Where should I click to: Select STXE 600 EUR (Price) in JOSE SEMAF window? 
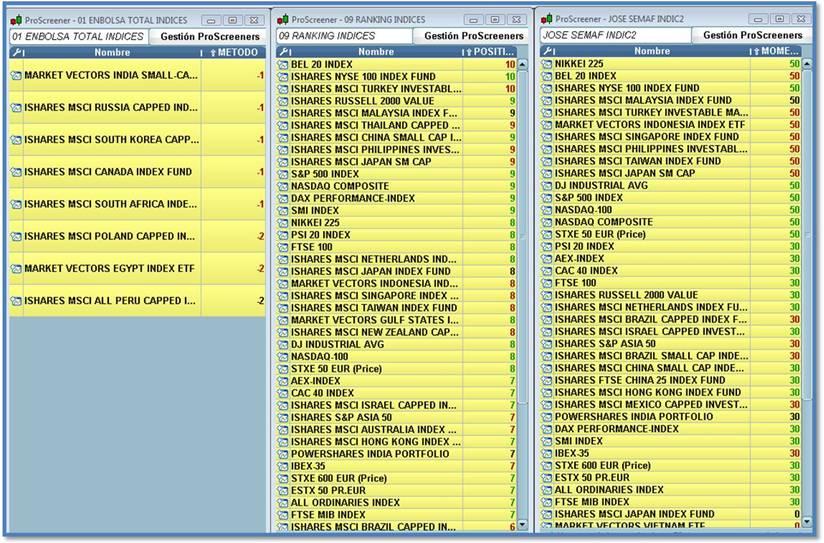pyautogui.click(x=671, y=465)
